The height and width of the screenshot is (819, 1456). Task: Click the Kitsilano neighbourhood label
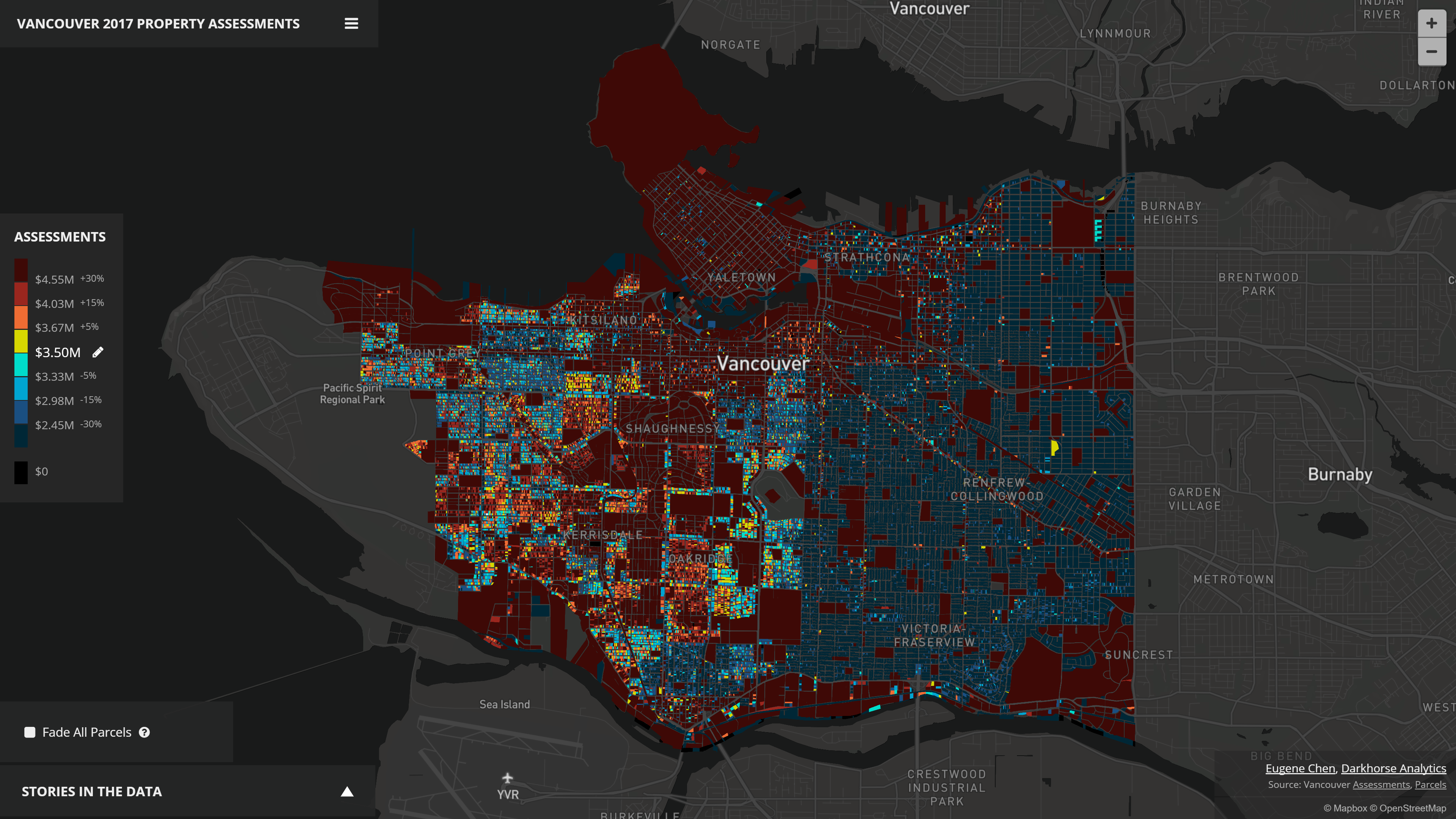(x=603, y=320)
